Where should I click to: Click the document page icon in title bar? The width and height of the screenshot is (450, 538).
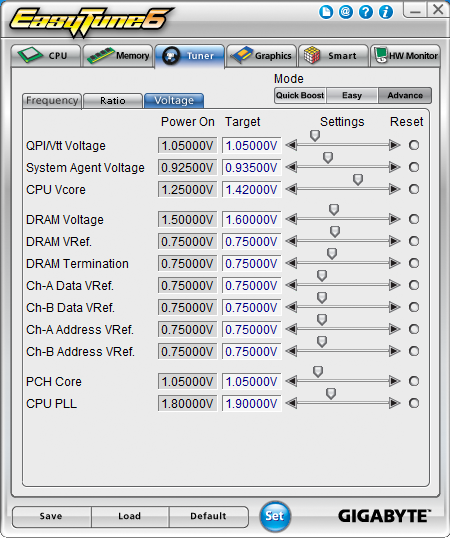click(326, 12)
